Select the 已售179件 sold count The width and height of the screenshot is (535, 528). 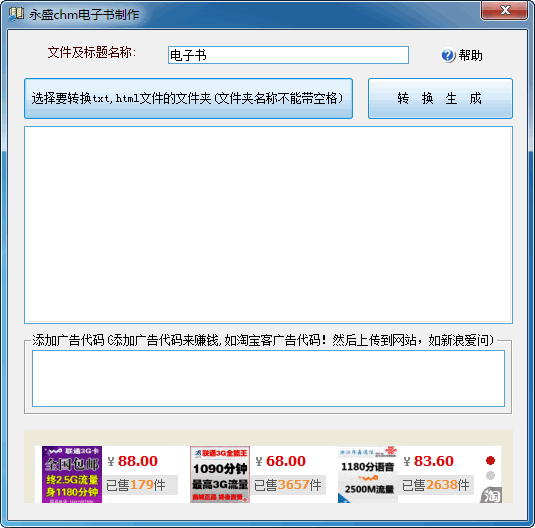(x=136, y=485)
